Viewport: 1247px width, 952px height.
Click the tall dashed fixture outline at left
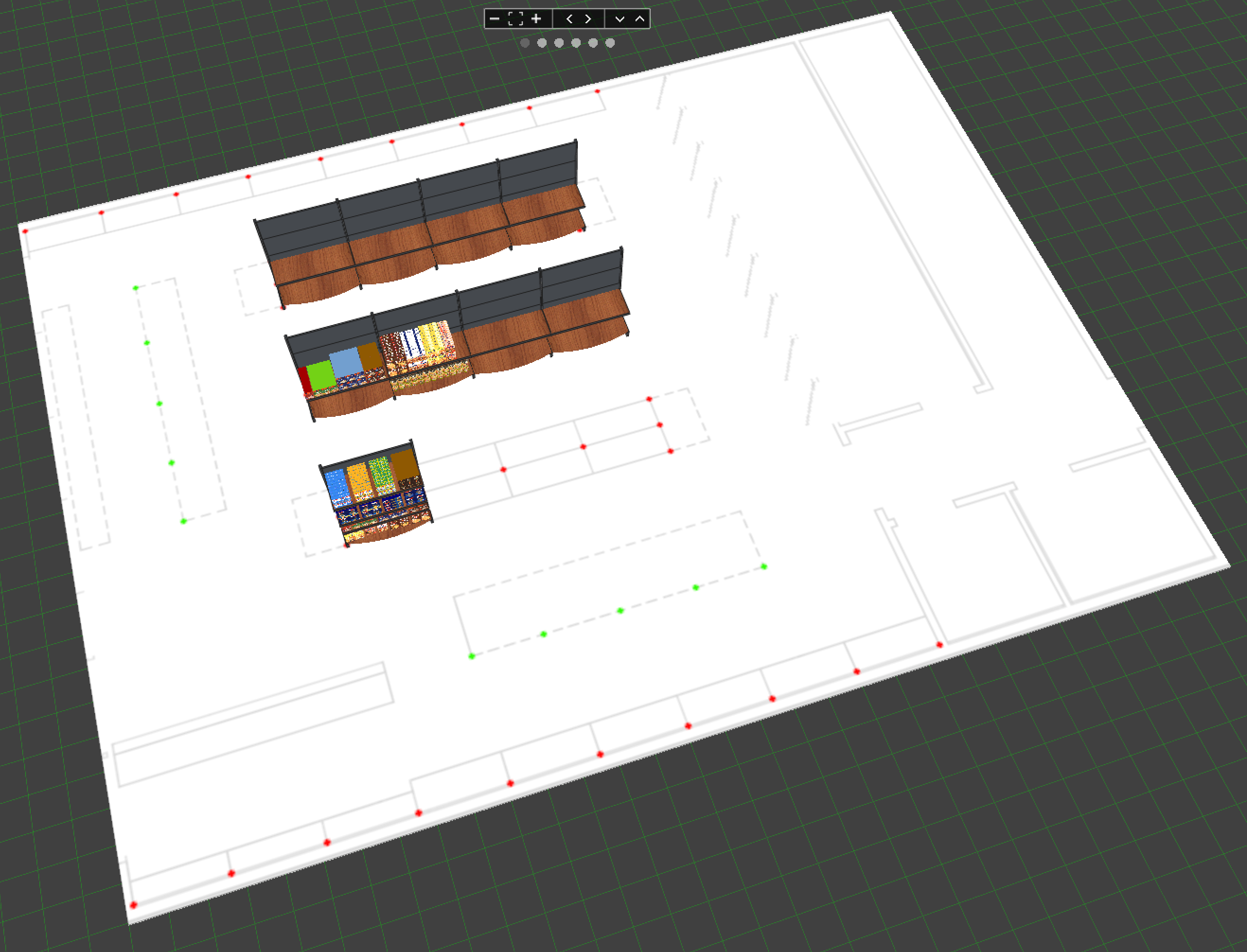click(x=76, y=428)
